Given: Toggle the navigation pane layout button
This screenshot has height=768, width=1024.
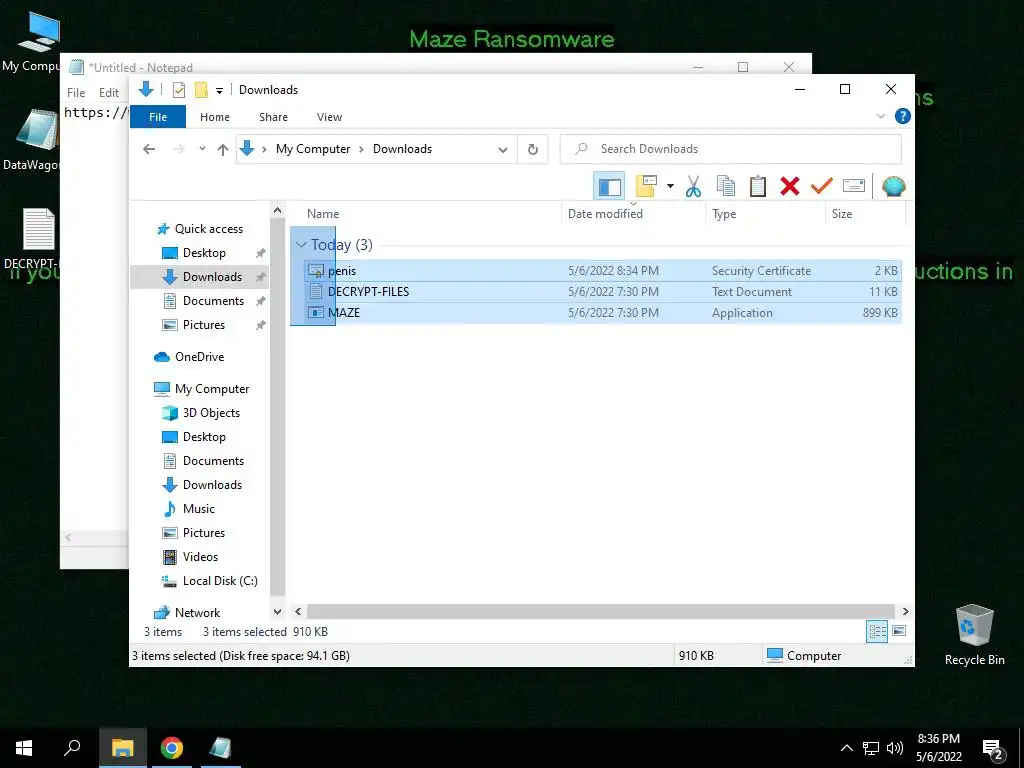Looking at the screenshot, I should [x=609, y=187].
